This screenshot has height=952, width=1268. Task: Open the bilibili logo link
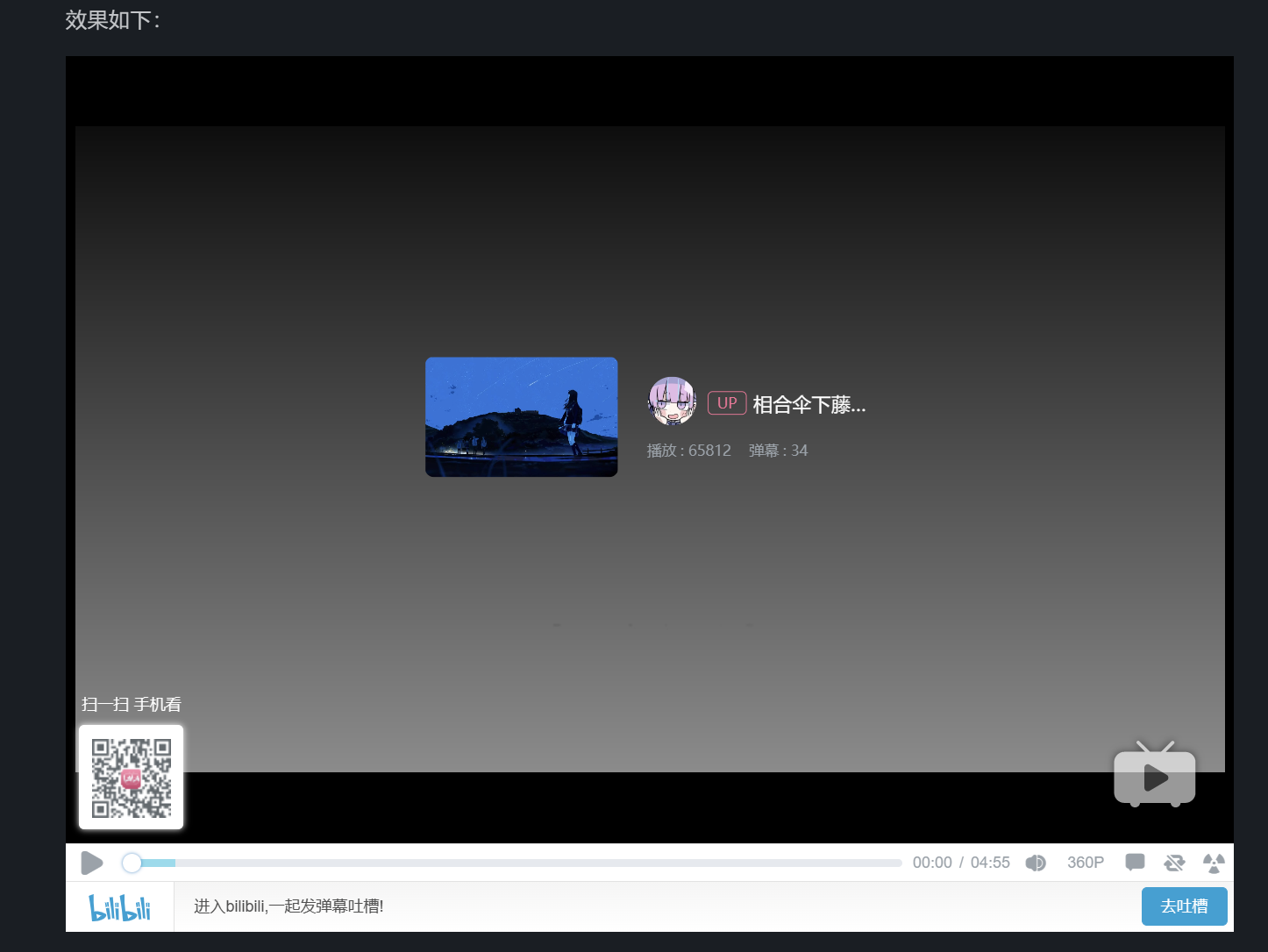(x=120, y=906)
